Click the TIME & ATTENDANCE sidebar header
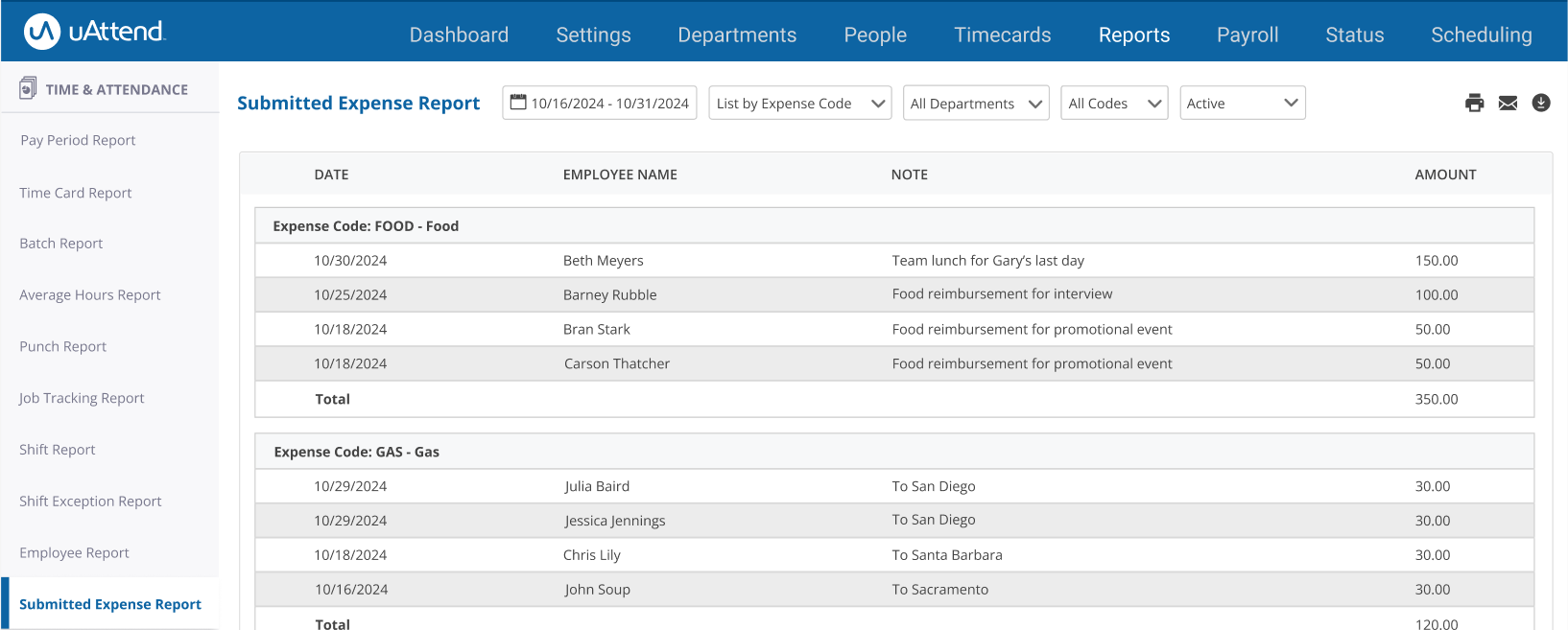Screen dimensions: 1568x630 [116, 89]
